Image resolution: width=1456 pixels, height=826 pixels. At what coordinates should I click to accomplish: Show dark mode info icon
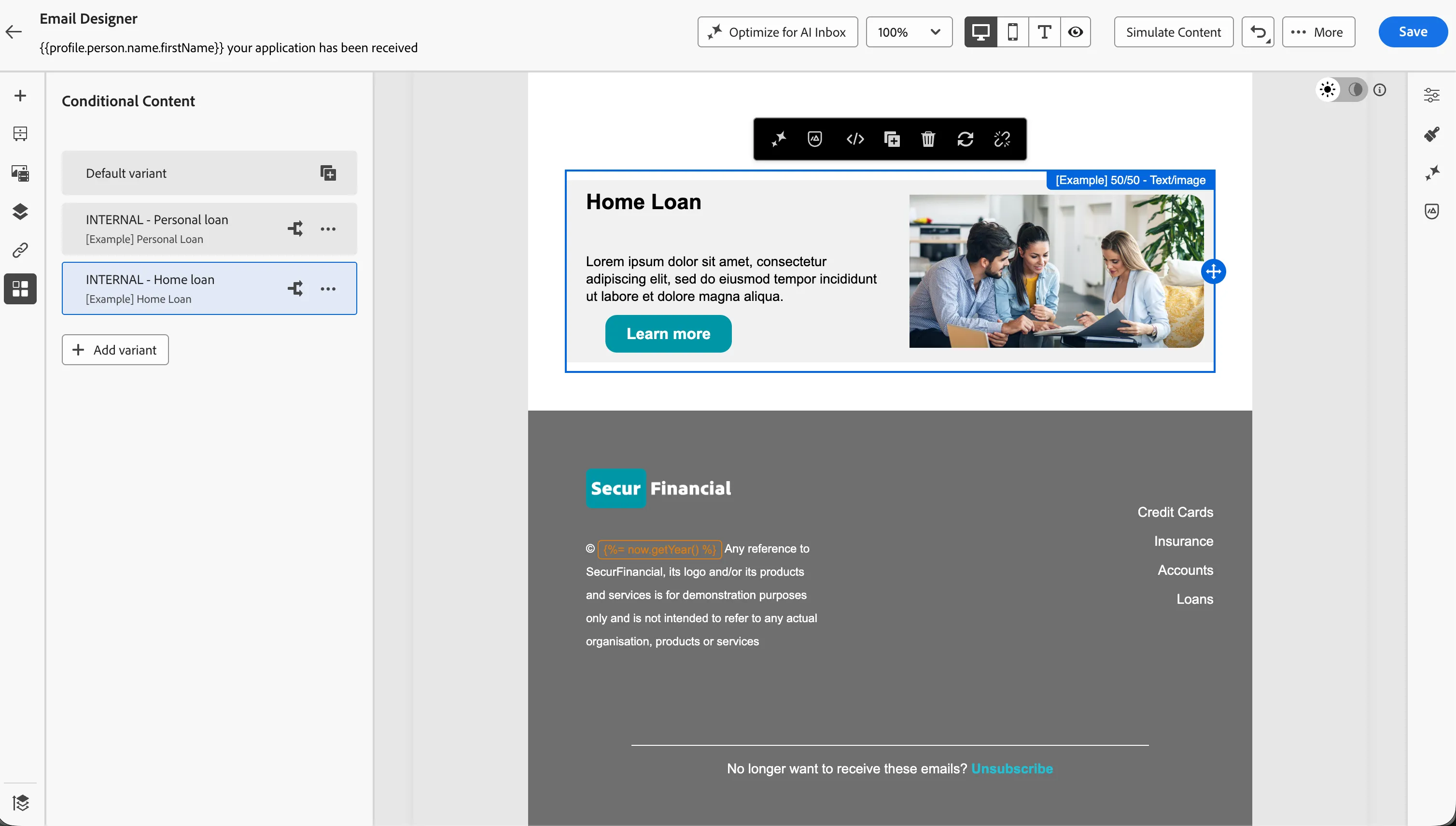(1380, 90)
